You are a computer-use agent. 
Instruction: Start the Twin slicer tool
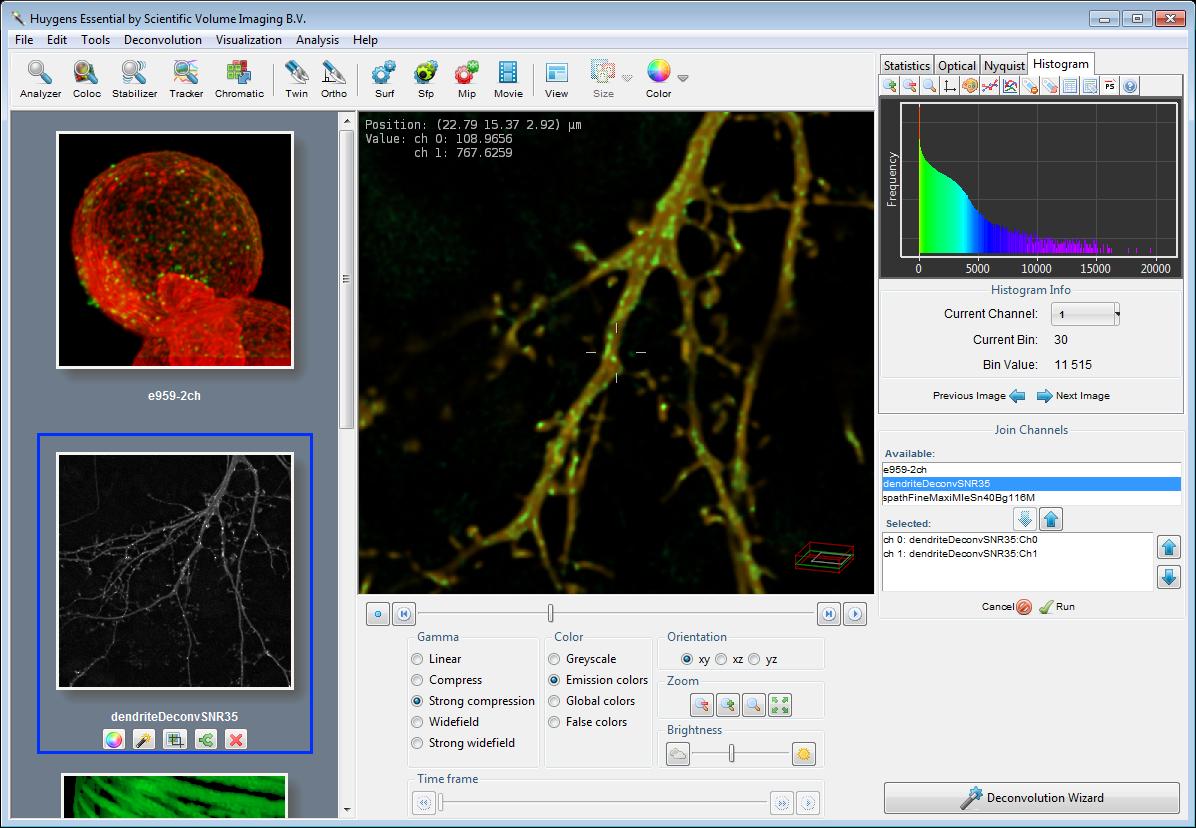coord(296,78)
